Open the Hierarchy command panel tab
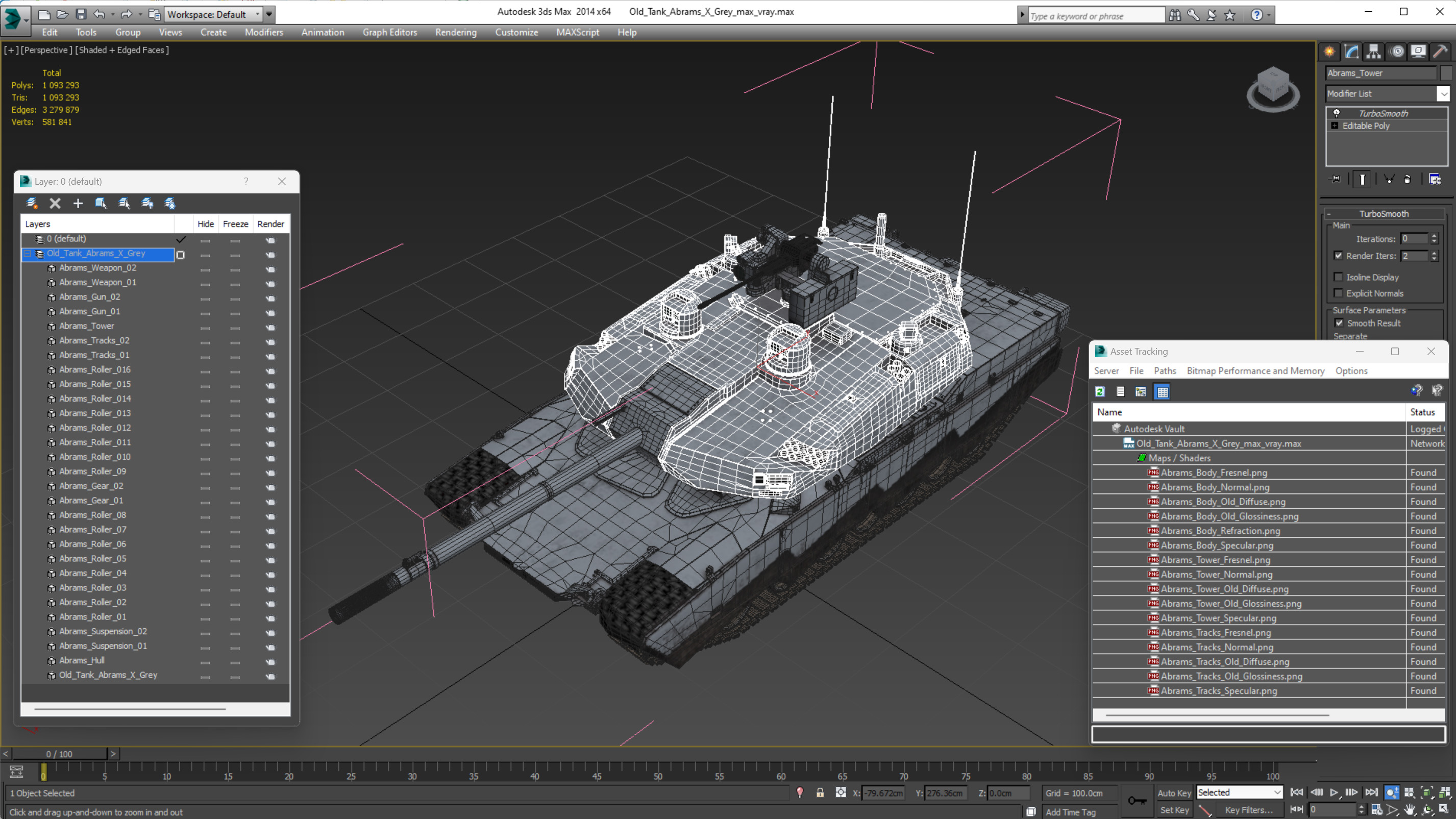 (1373, 52)
